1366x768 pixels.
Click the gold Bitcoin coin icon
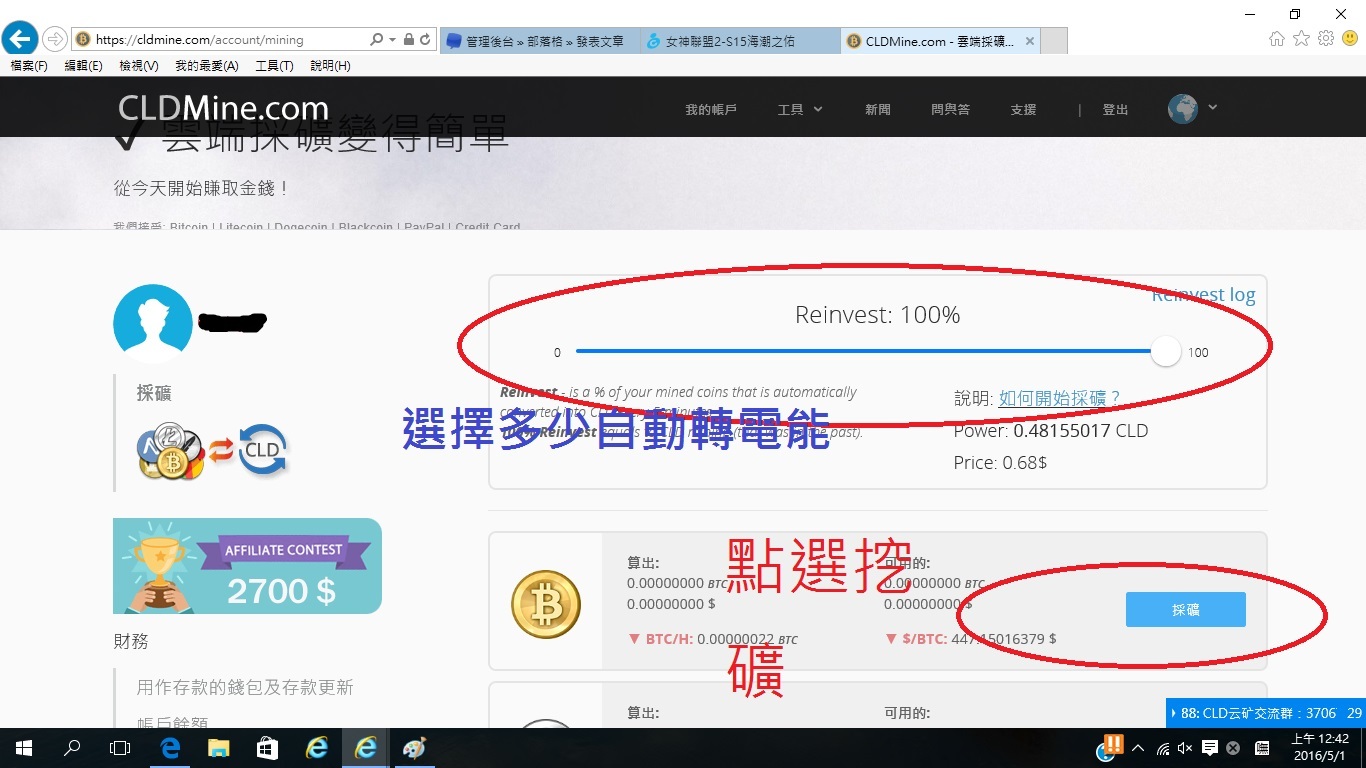coord(546,604)
